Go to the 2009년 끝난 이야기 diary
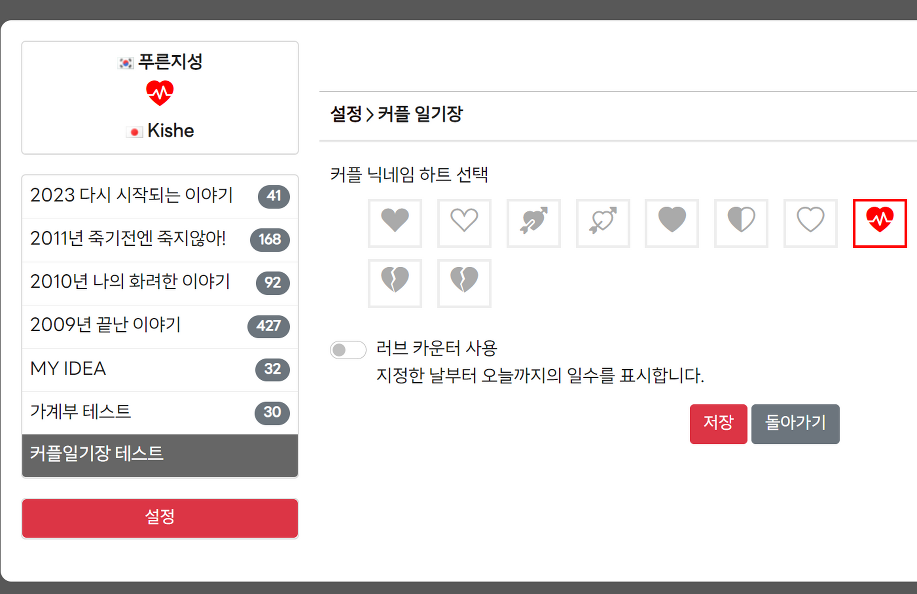 (x=105, y=325)
